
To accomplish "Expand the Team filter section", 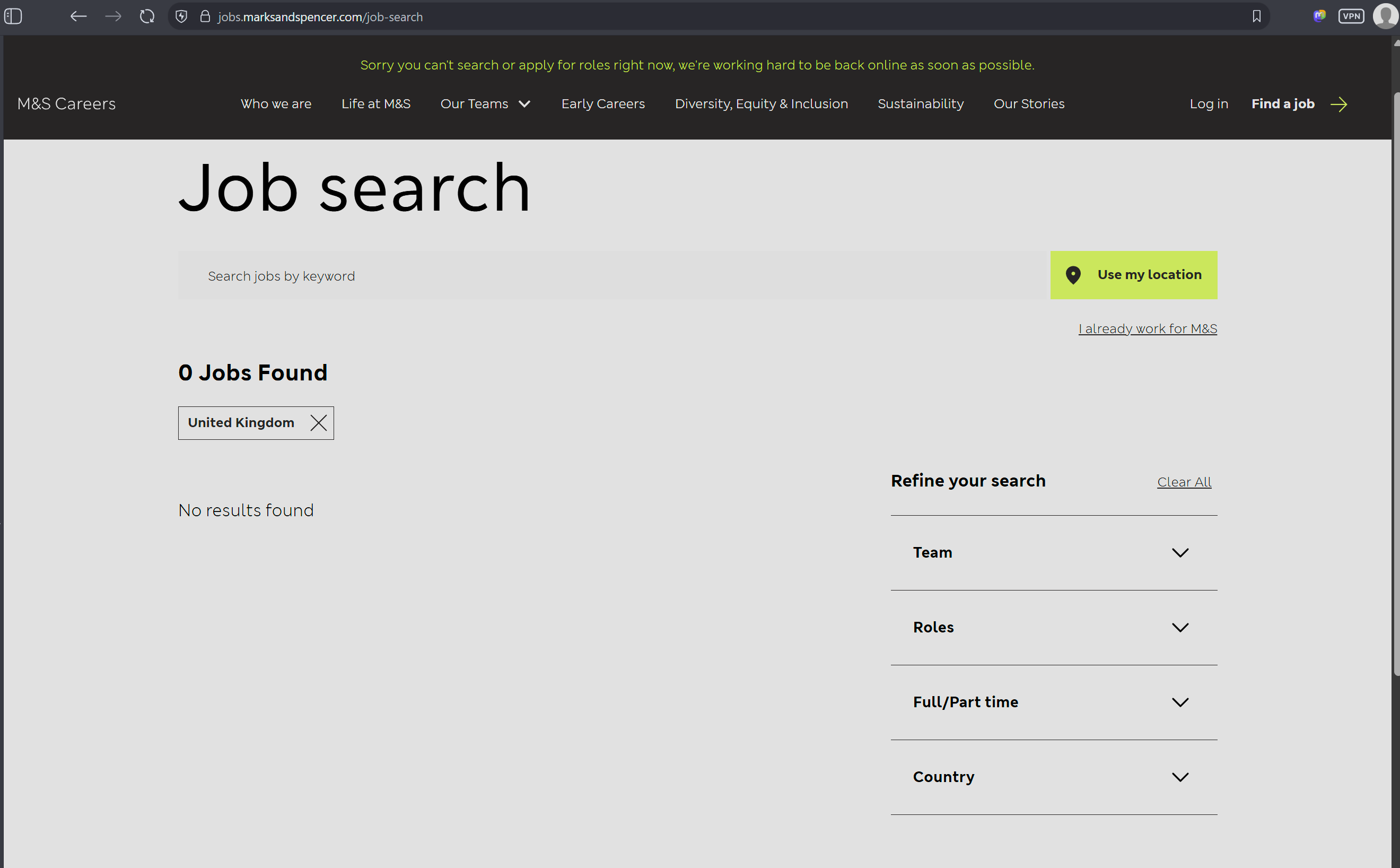I will click(x=1053, y=553).
